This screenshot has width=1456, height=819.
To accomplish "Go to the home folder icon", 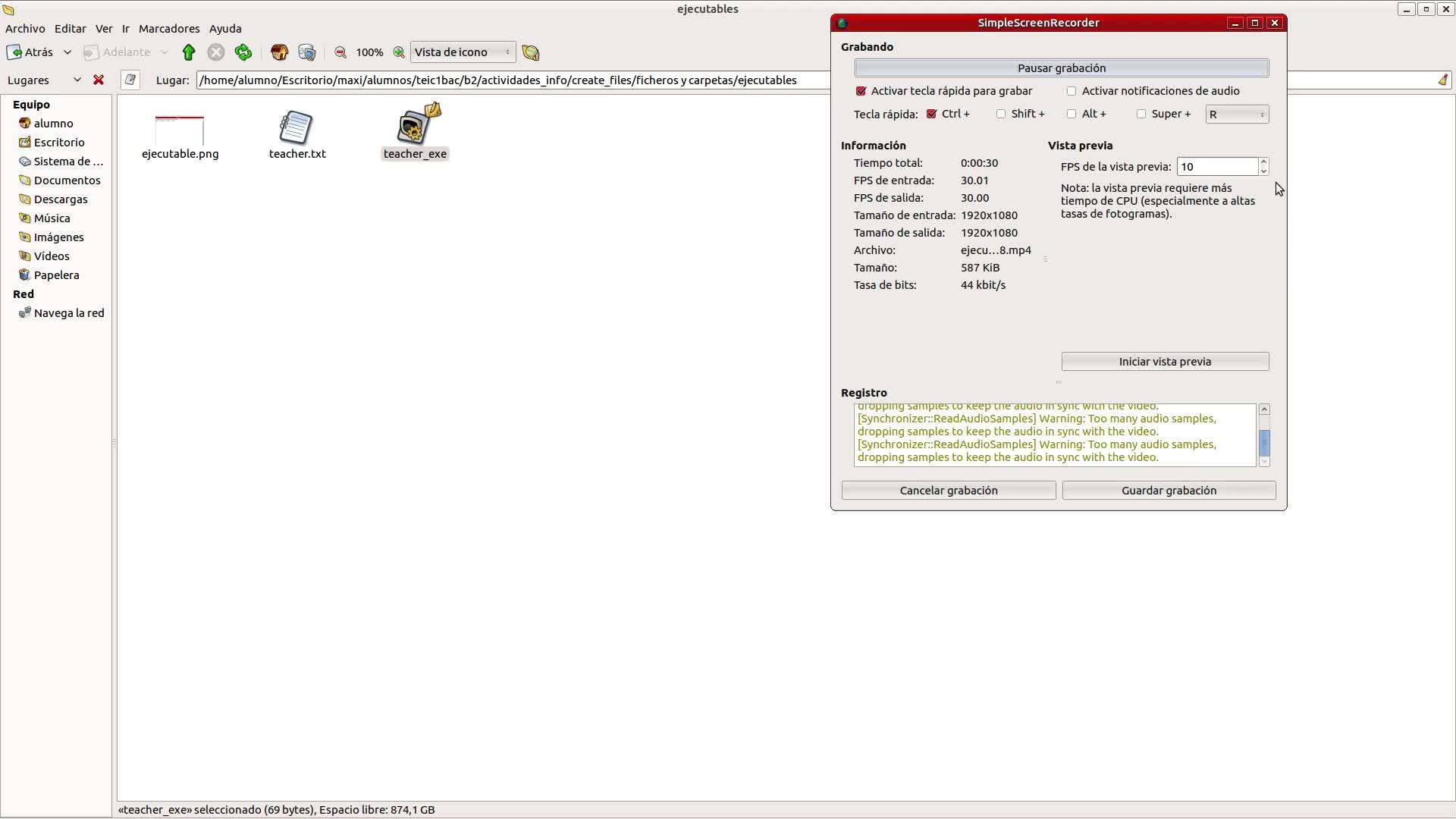I will pyautogui.click(x=279, y=52).
